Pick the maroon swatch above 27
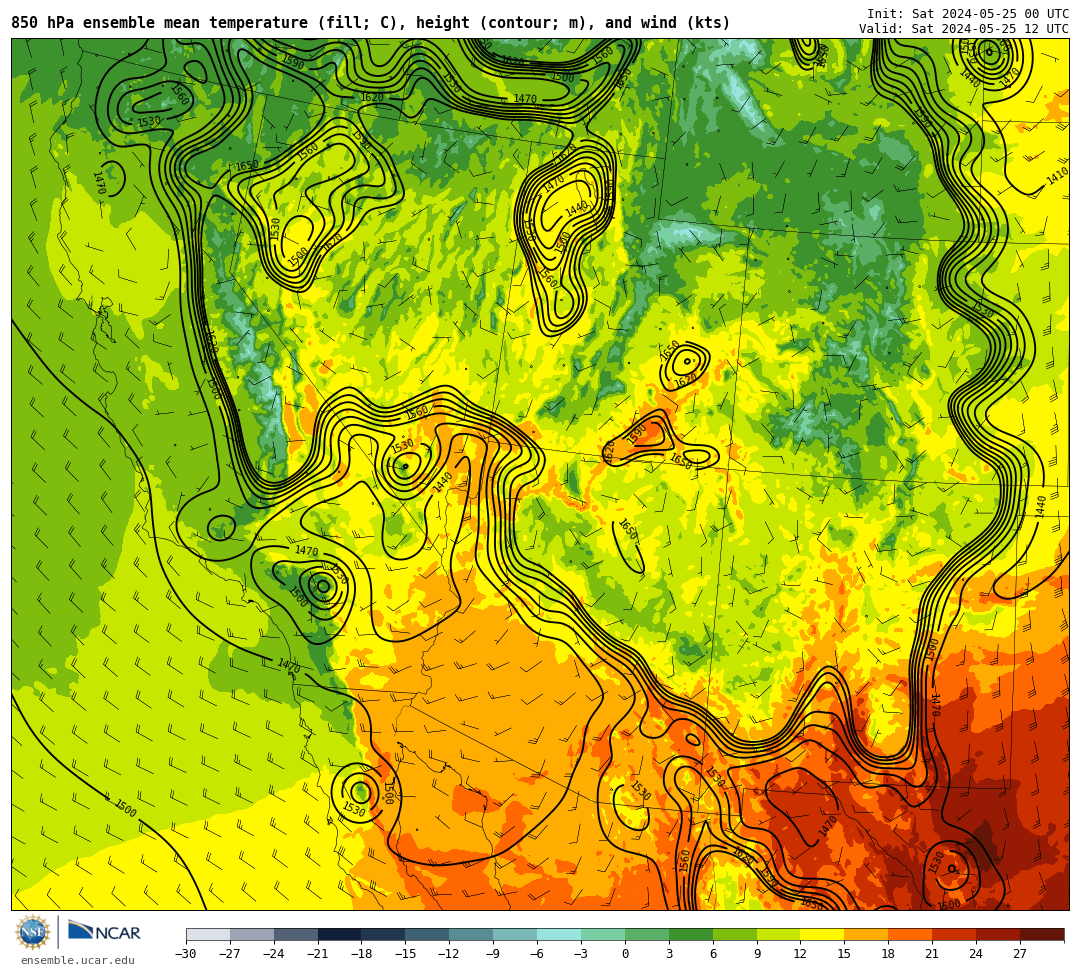1080x973 pixels. (1042, 934)
